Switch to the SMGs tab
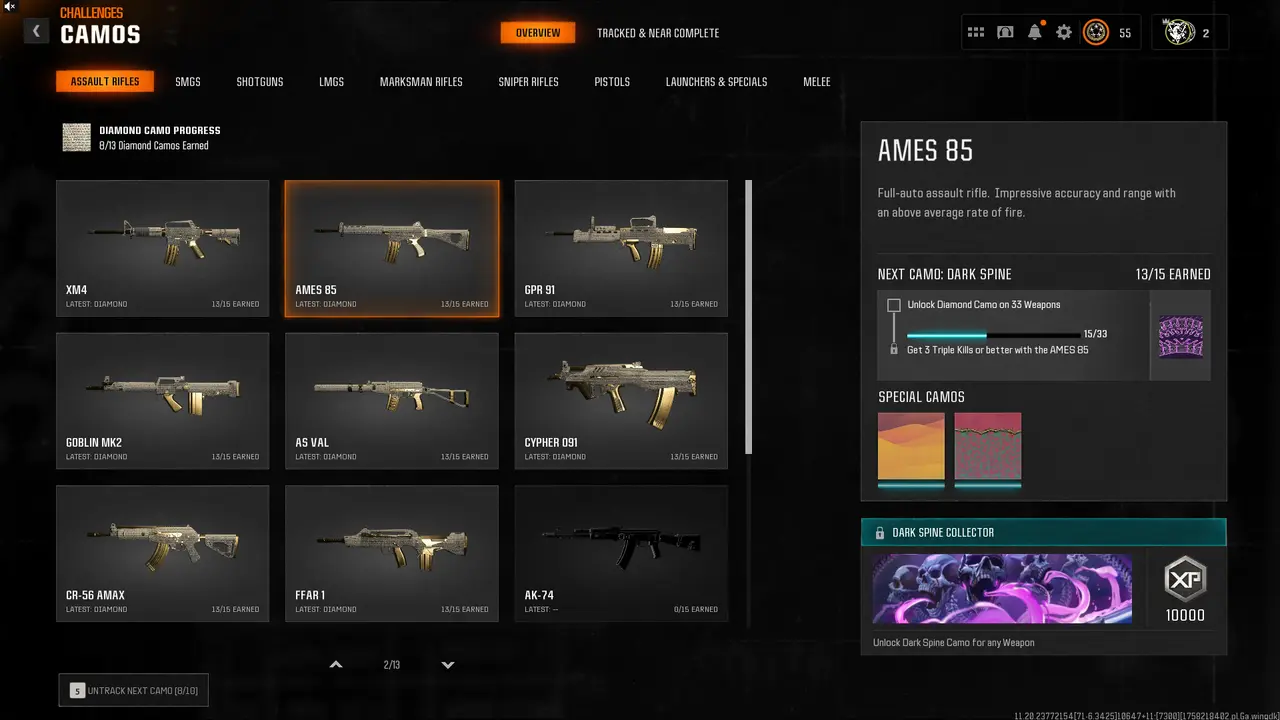 [188, 82]
